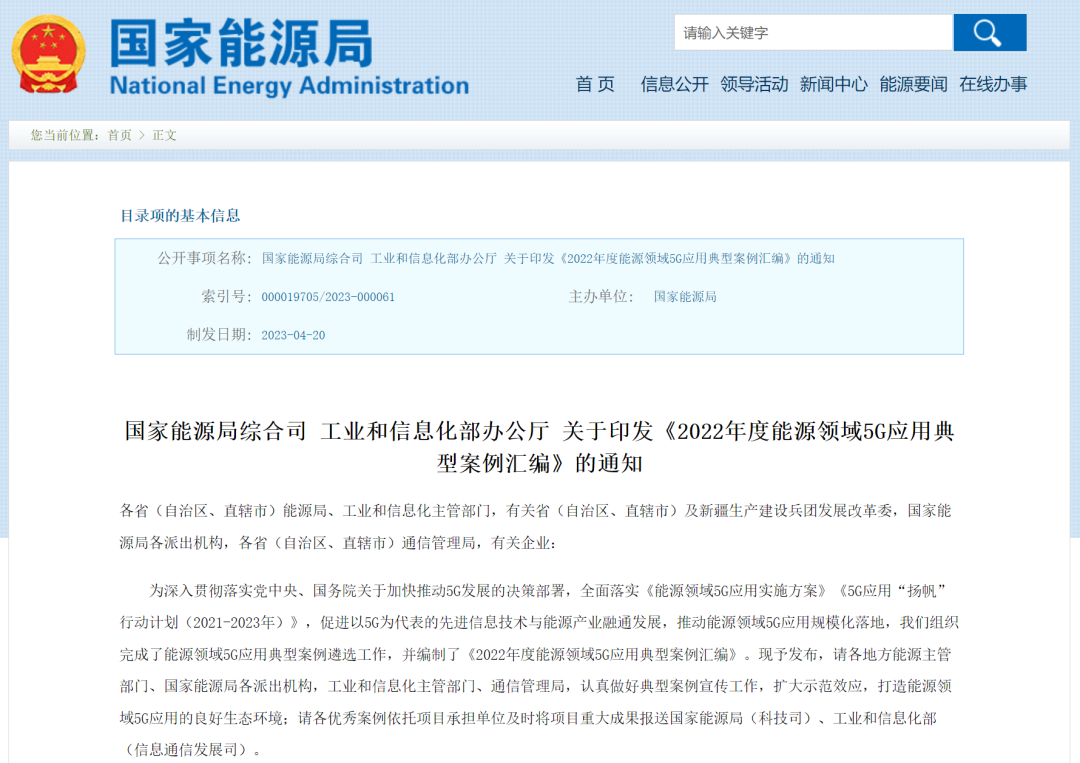
Task: Click the 首页 breadcrumb link
Action: [119, 135]
